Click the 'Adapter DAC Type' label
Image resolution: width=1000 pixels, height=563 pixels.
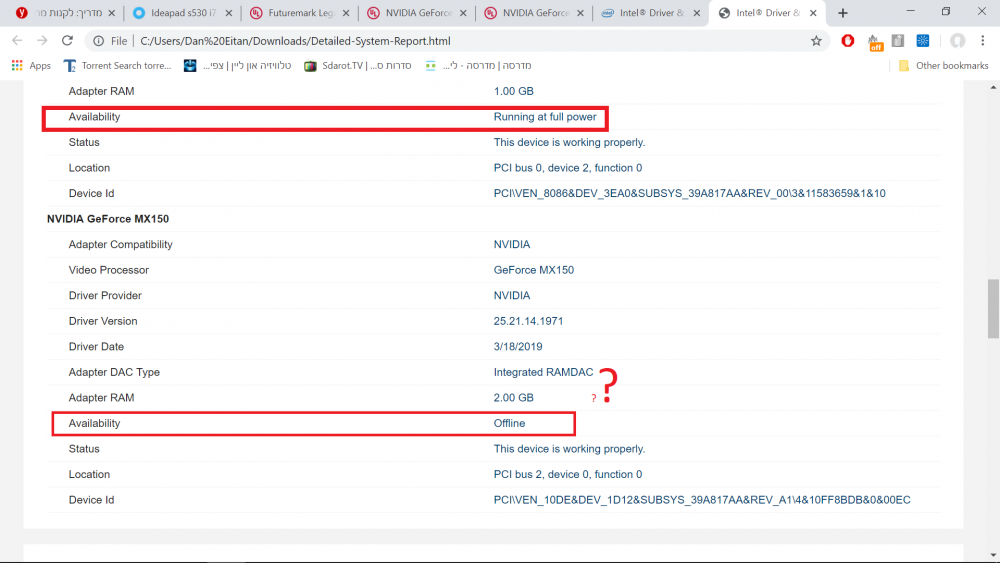(x=114, y=372)
